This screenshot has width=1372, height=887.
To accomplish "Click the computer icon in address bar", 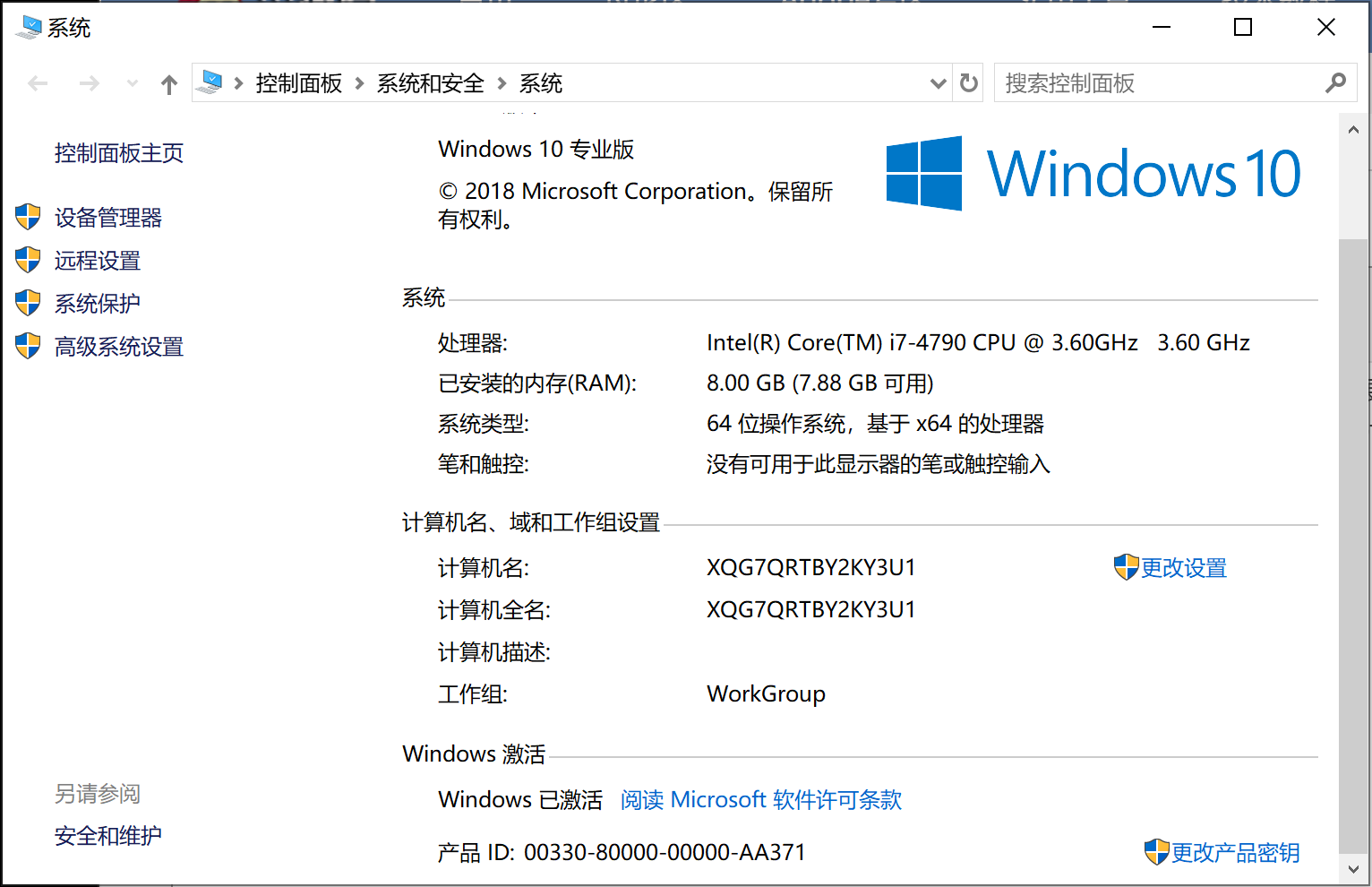I will (x=210, y=82).
